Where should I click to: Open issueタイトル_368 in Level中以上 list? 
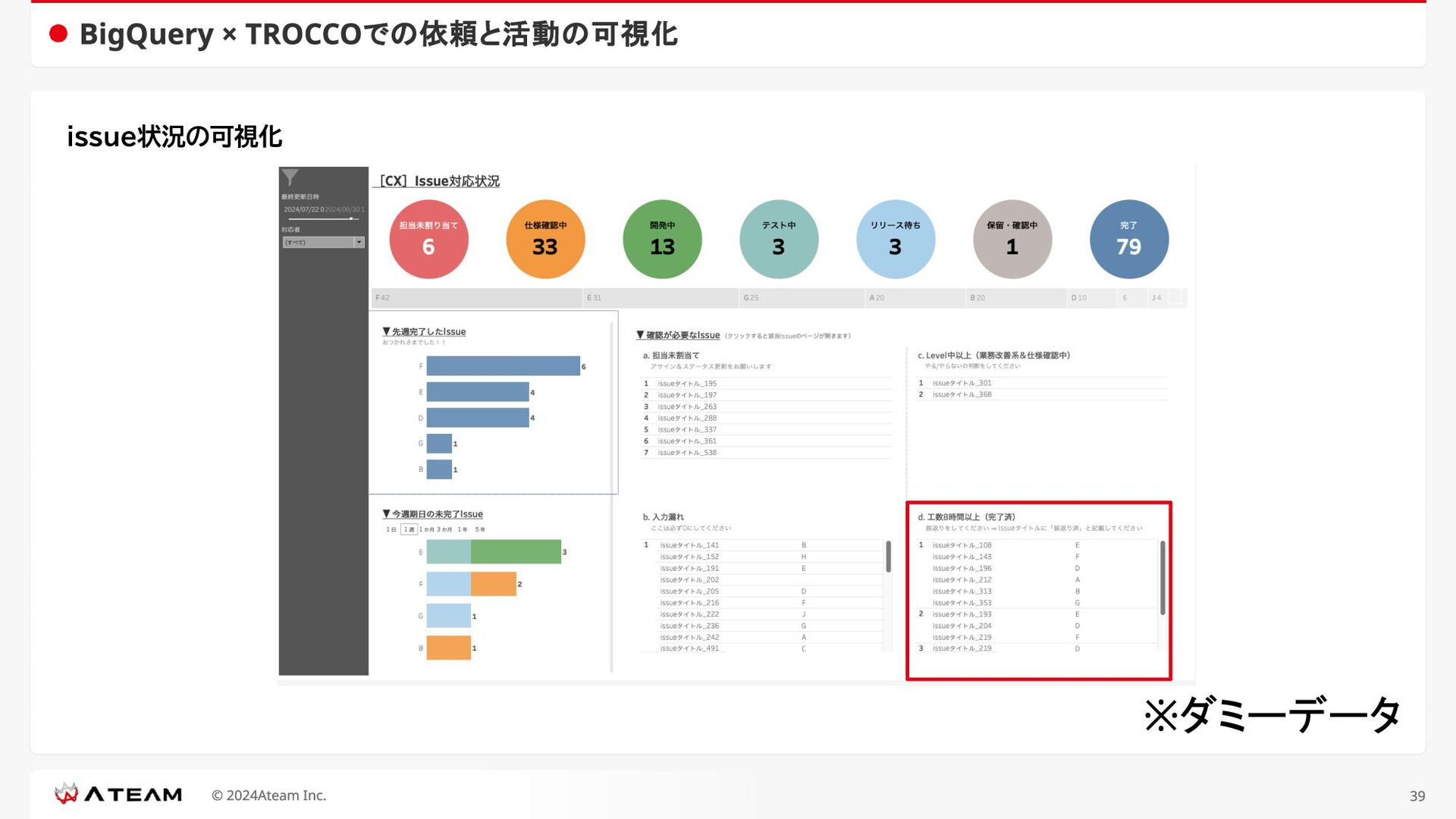point(962,394)
